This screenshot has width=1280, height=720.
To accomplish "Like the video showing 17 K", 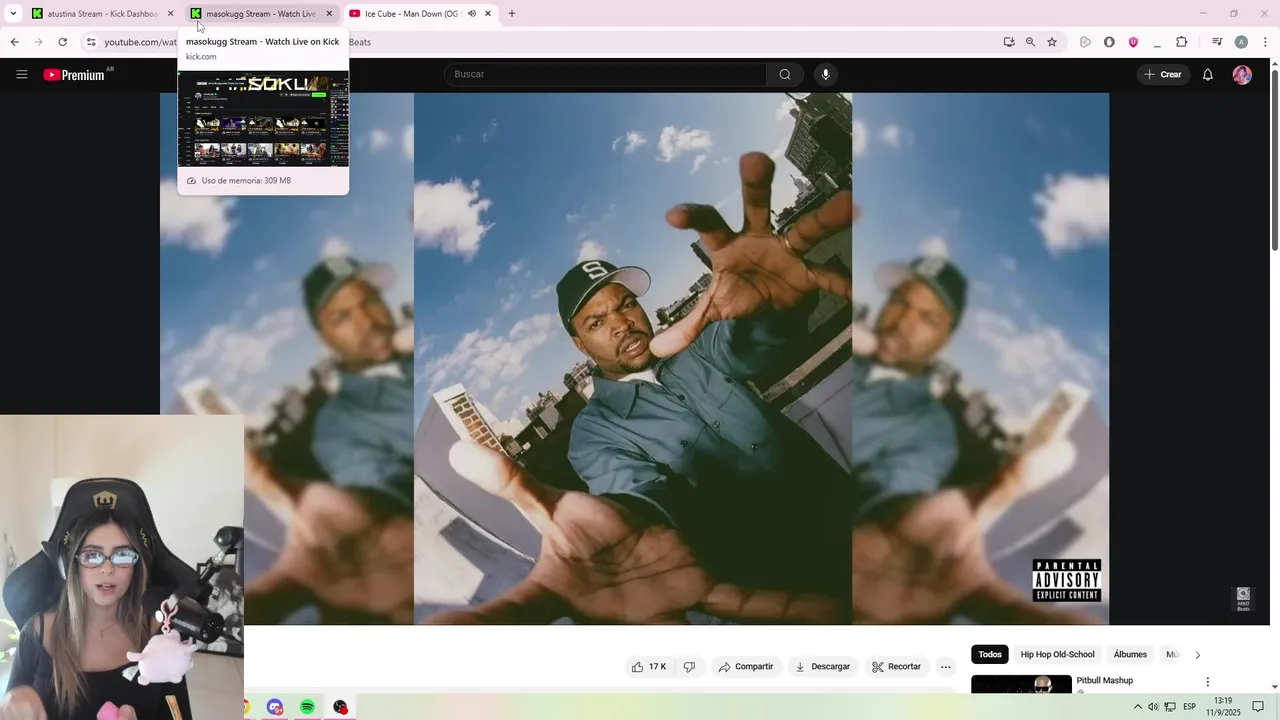I will pyautogui.click(x=648, y=667).
